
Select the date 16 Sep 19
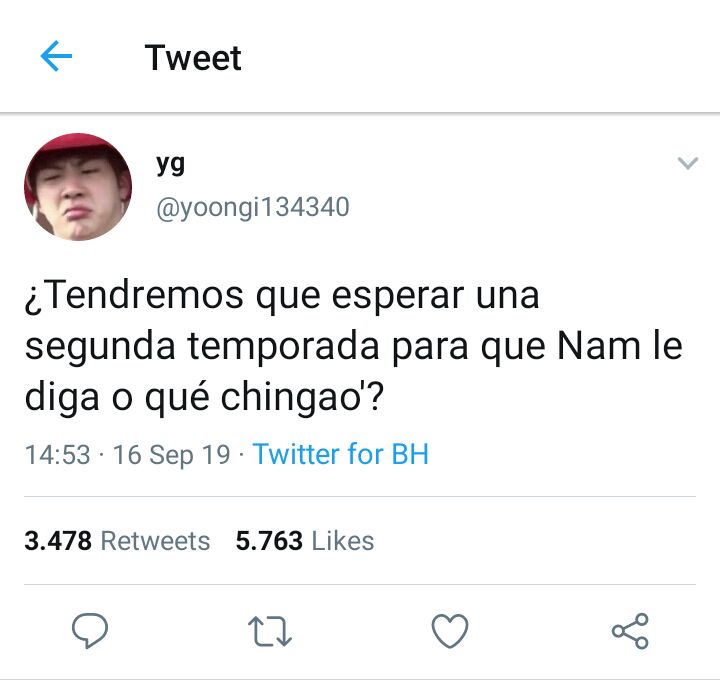[x=171, y=455]
